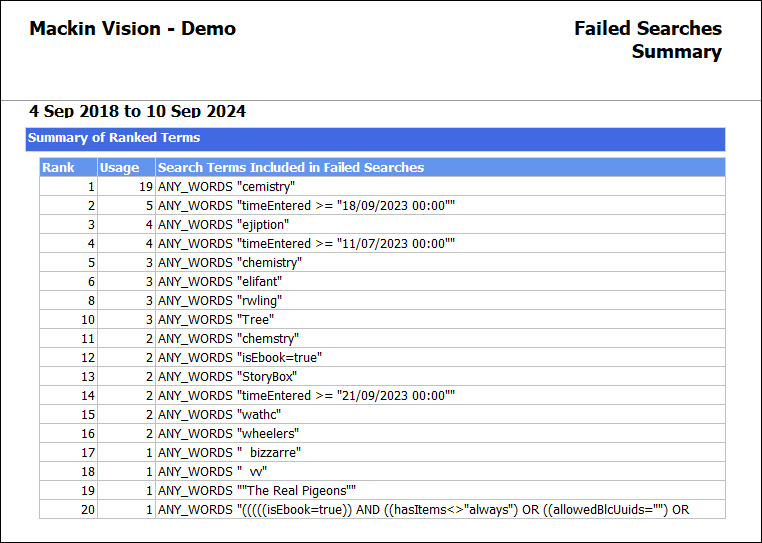This screenshot has height=543, width=762.
Task: Select the search term "wheelers"
Action: (x=228, y=433)
